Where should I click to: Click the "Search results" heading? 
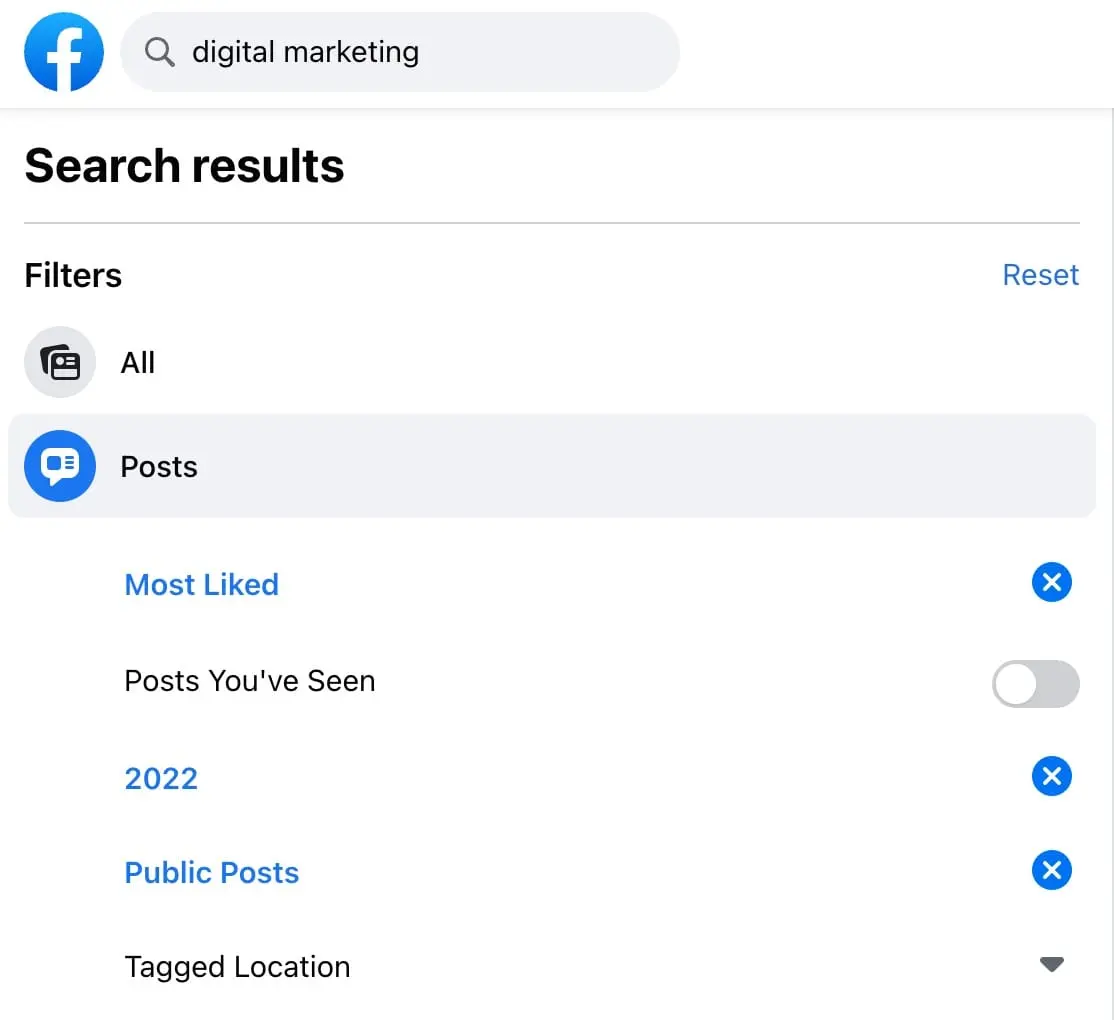pos(184,166)
